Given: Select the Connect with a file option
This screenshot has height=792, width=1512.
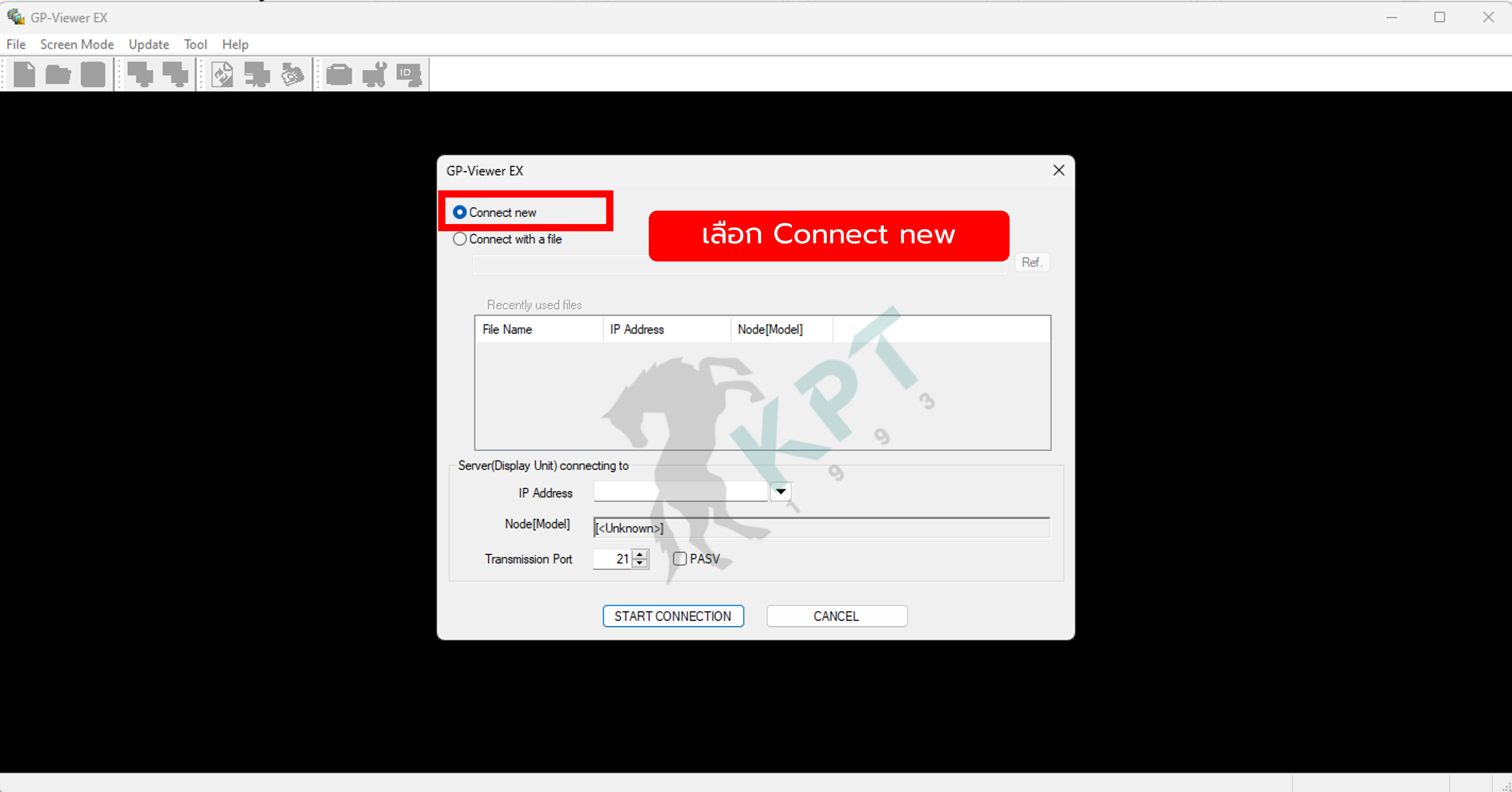Looking at the screenshot, I should click(x=459, y=239).
